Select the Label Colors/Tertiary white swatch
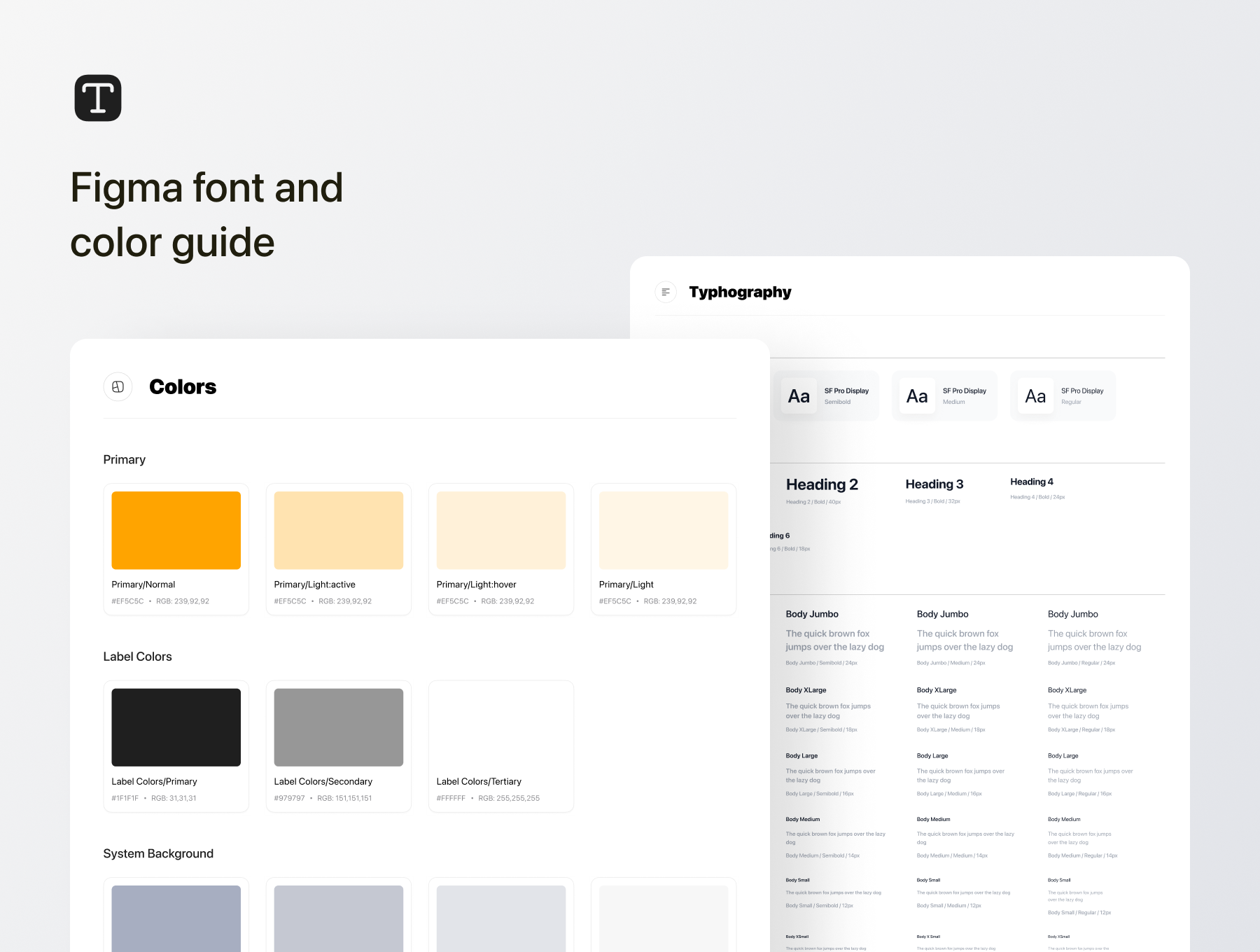The width and height of the screenshot is (1260, 952). tap(500, 727)
